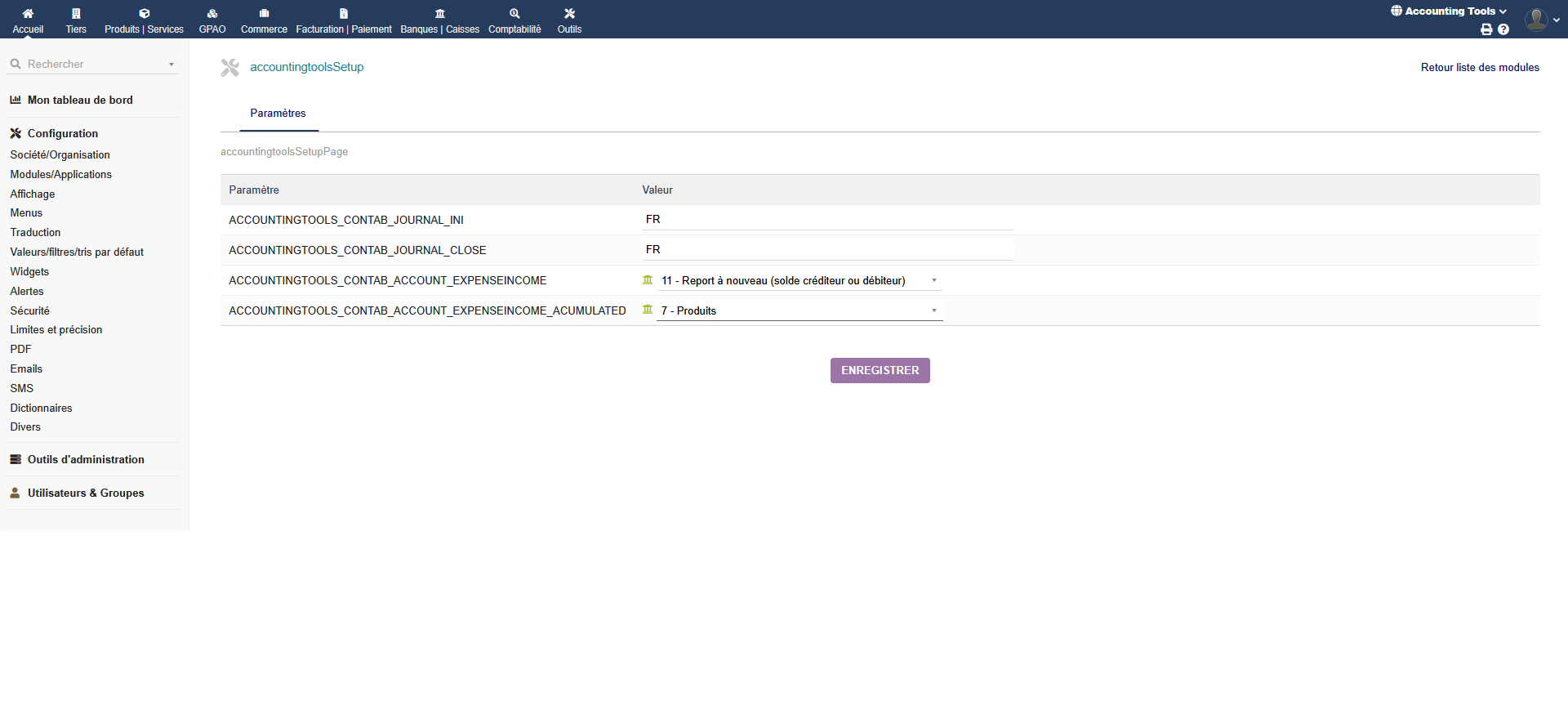
Task: Open Facturation | Paiement invoice icon
Action: click(x=344, y=14)
